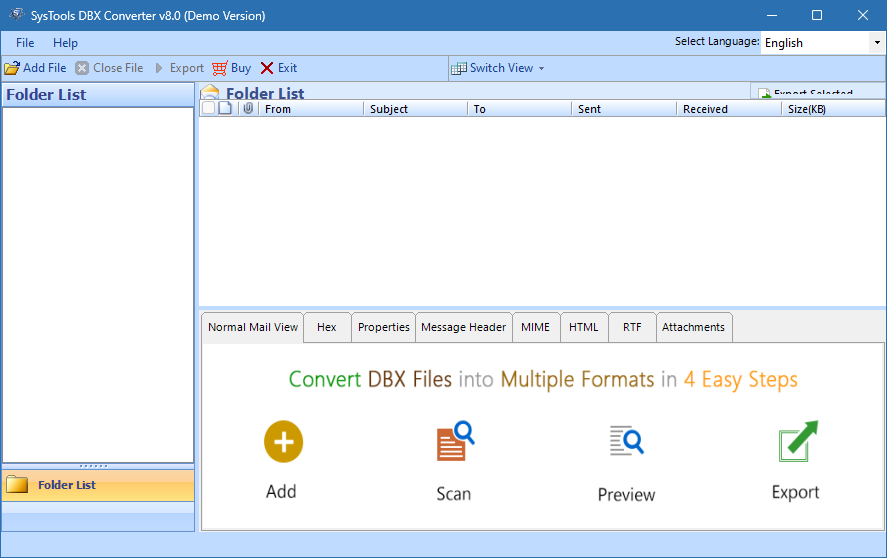Click the red Exit icon
The width and height of the screenshot is (887, 558).
point(267,68)
